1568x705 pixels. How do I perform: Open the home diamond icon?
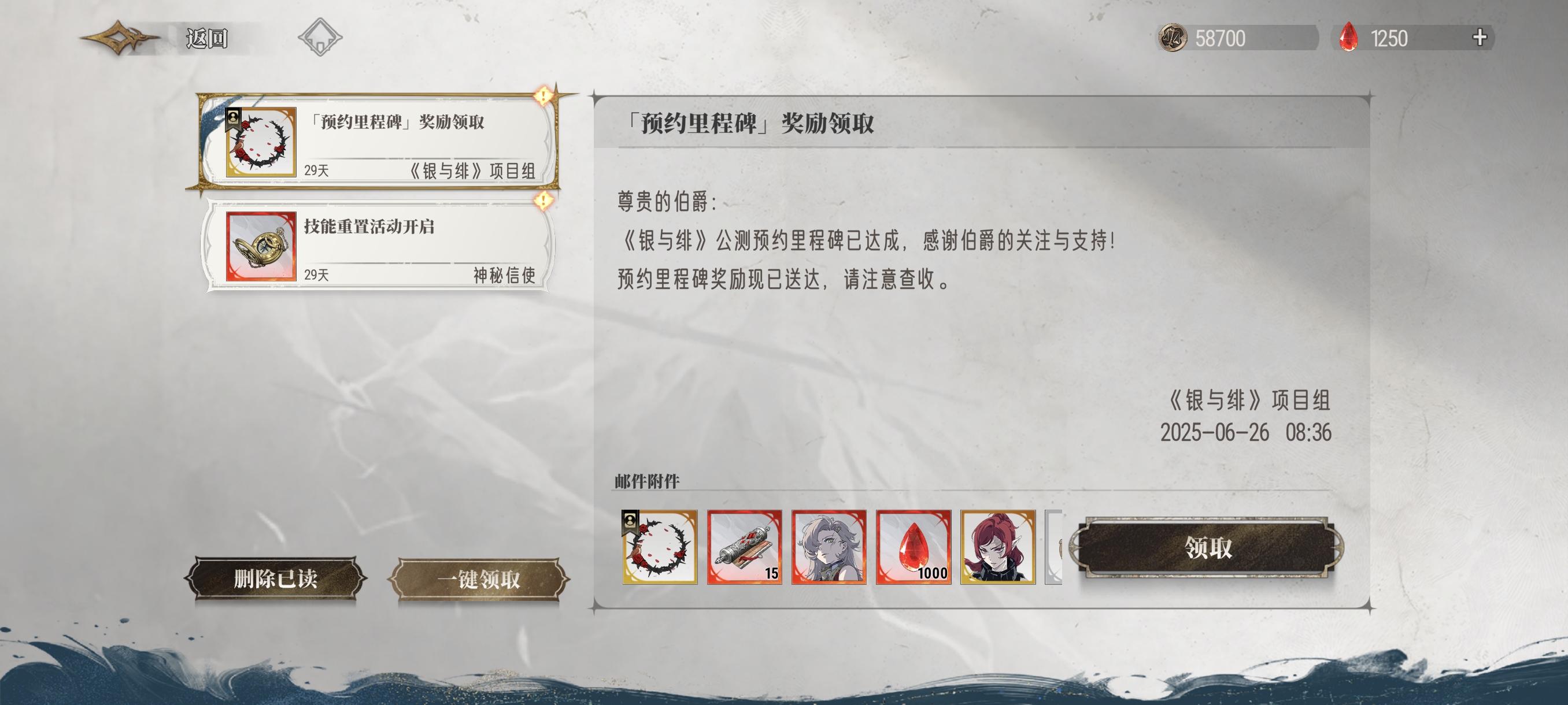[x=320, y=37]
